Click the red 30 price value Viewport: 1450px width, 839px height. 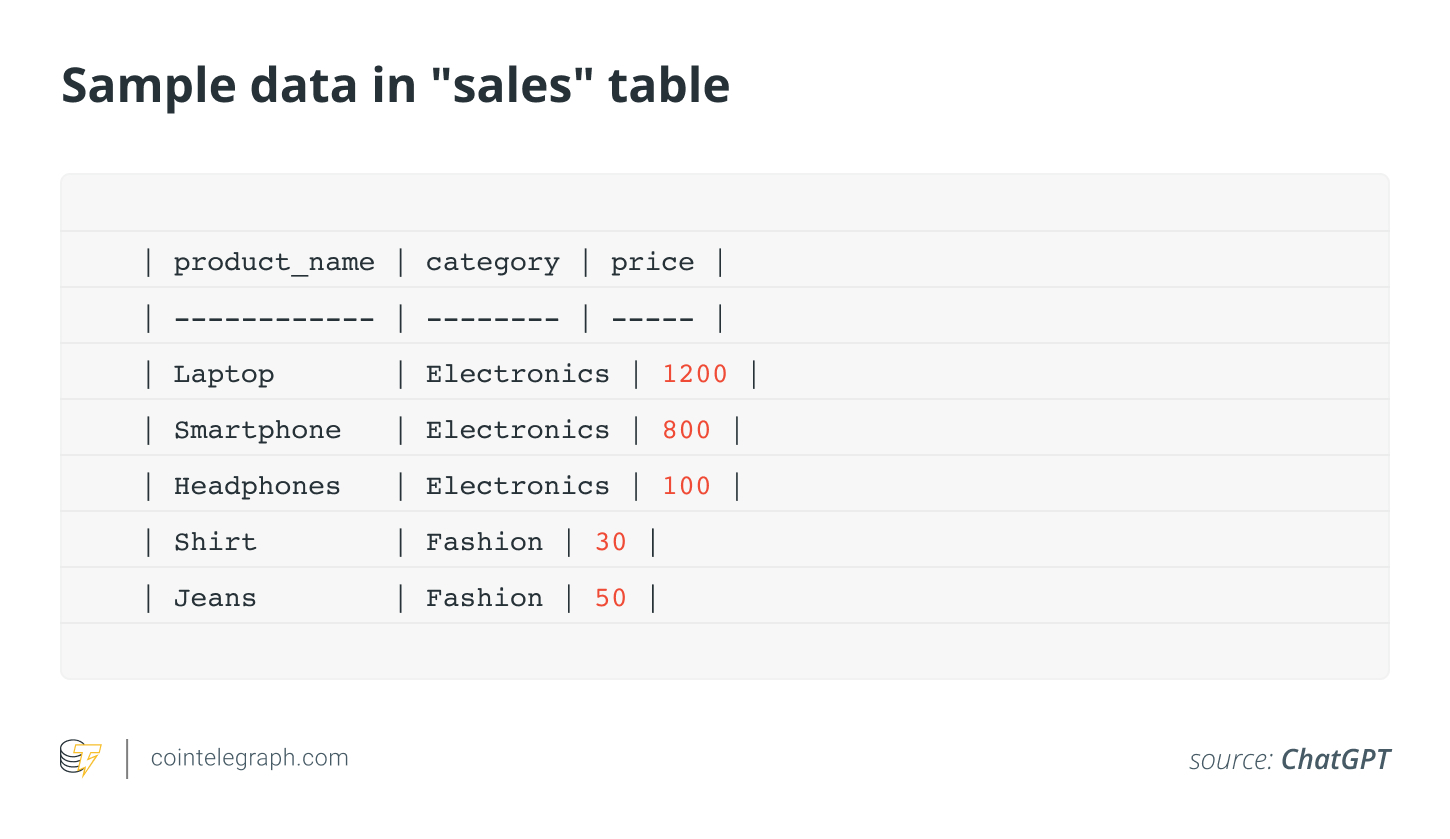(x=611, y=542)
